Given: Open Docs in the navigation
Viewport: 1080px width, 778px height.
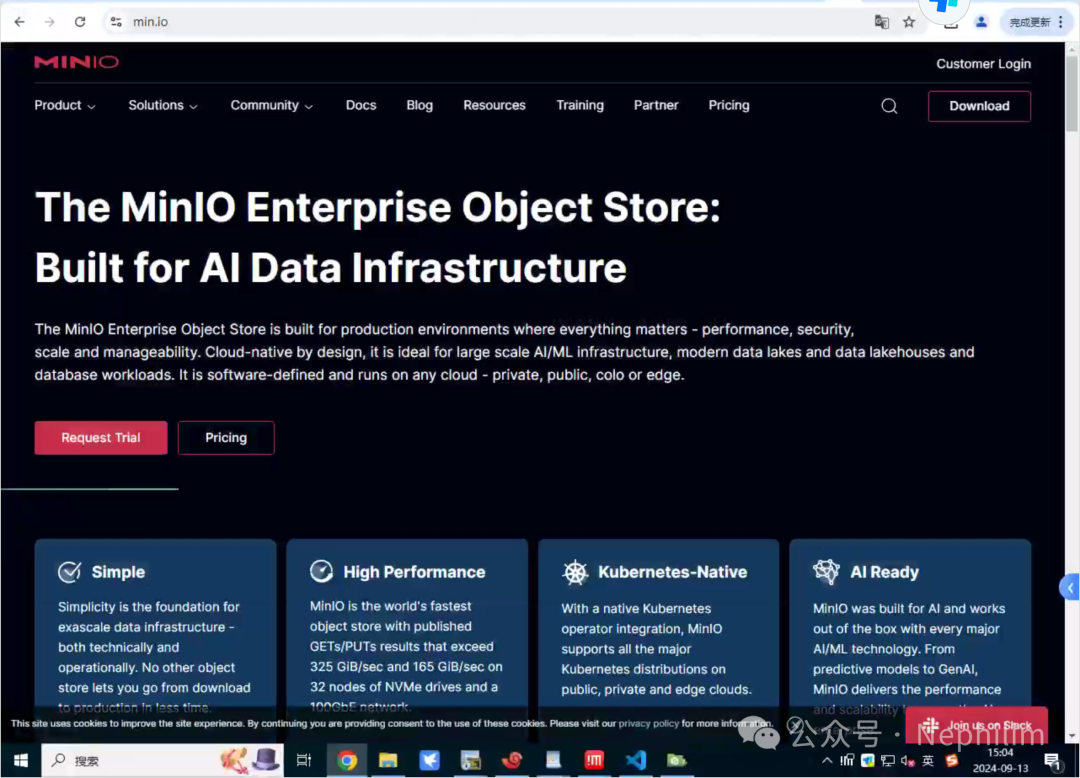Looking at the screenshot, I should pos(361,105).
